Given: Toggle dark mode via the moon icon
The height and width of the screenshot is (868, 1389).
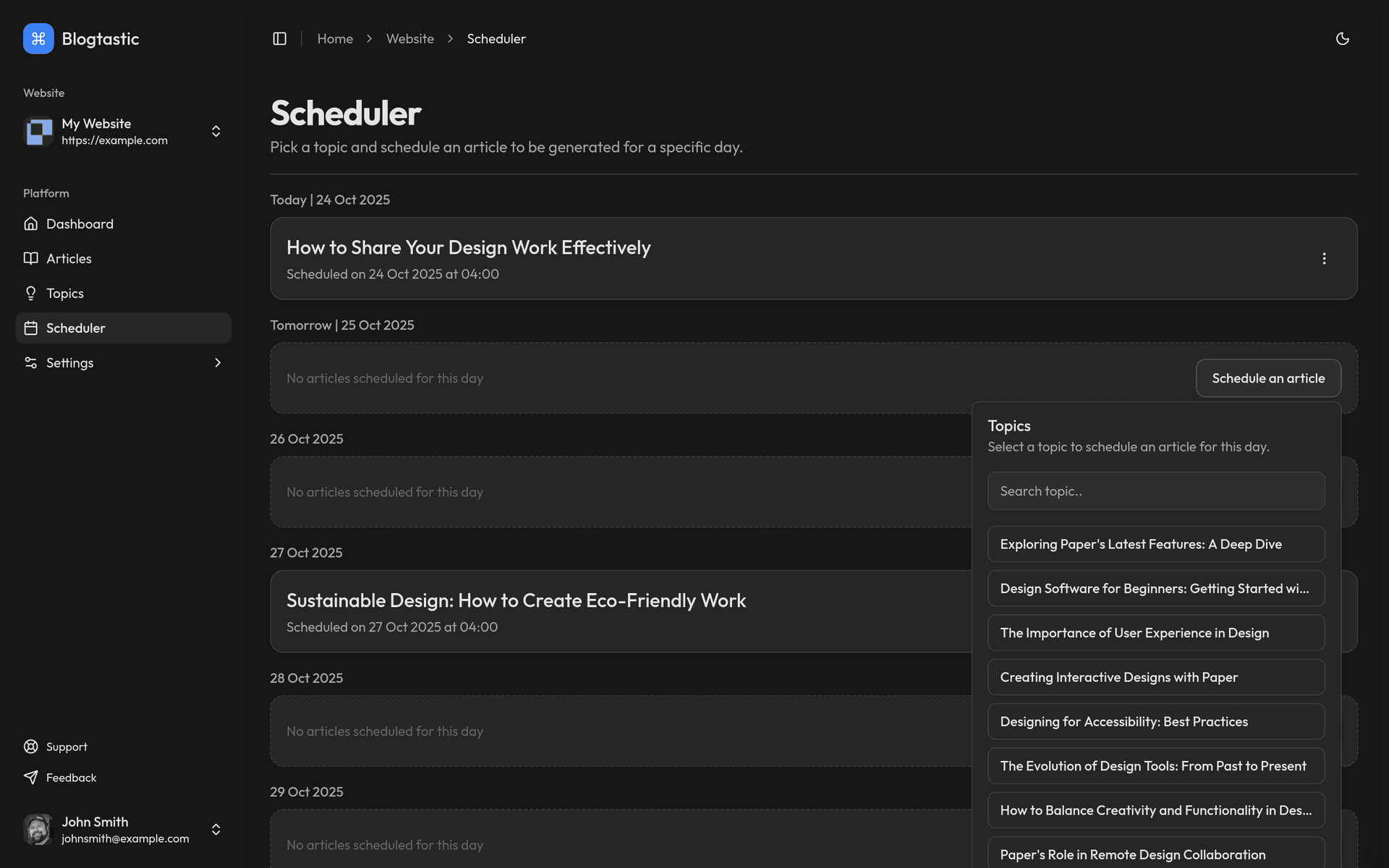Looking at the screenshot, I should coord(1343,38).
